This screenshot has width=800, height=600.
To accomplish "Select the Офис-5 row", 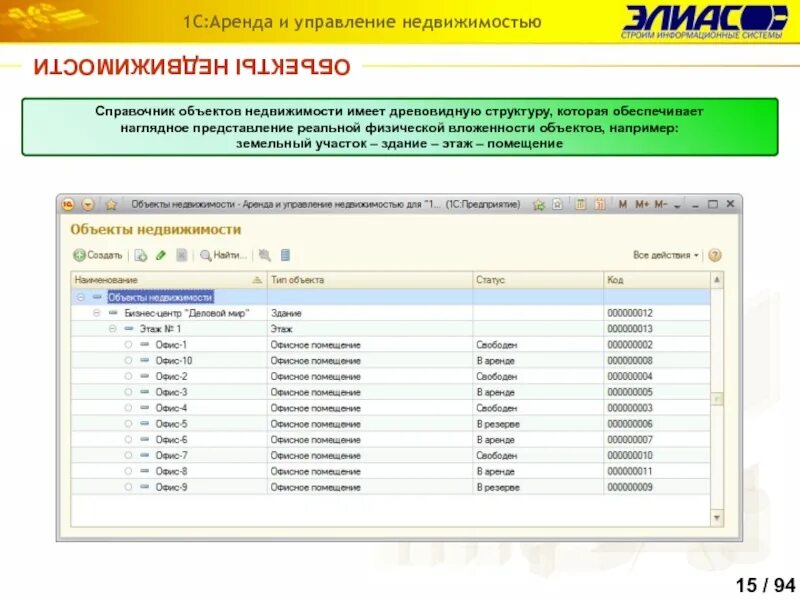I will [390, 423].
